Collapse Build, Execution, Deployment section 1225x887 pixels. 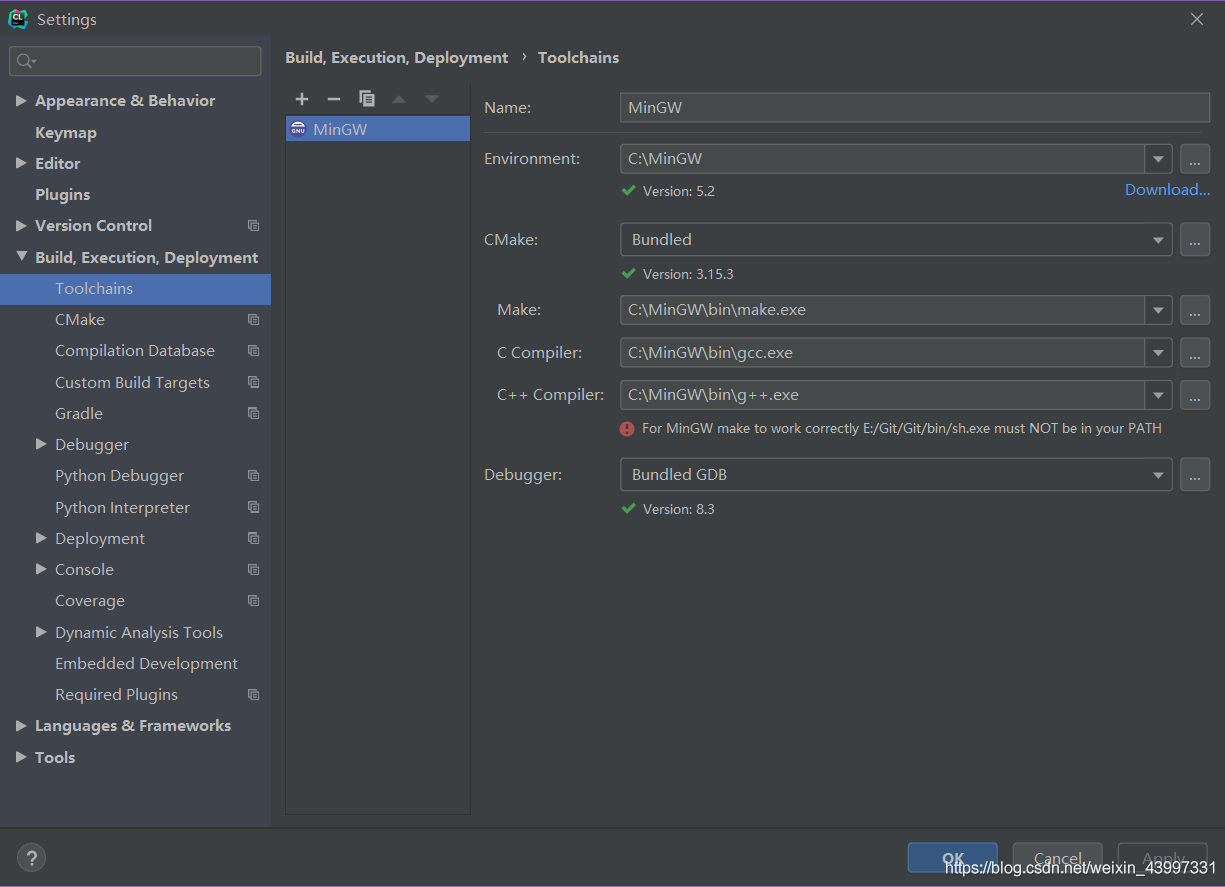[x=21, y=257]
